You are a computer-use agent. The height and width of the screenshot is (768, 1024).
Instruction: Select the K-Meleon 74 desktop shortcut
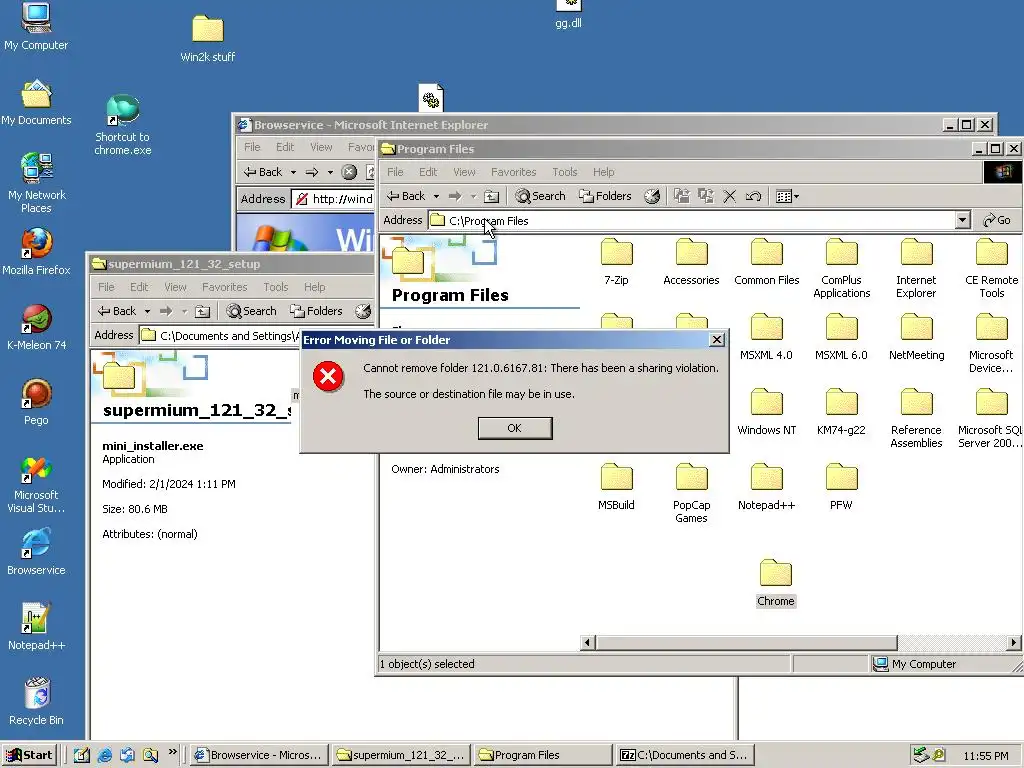pos(36,326)
